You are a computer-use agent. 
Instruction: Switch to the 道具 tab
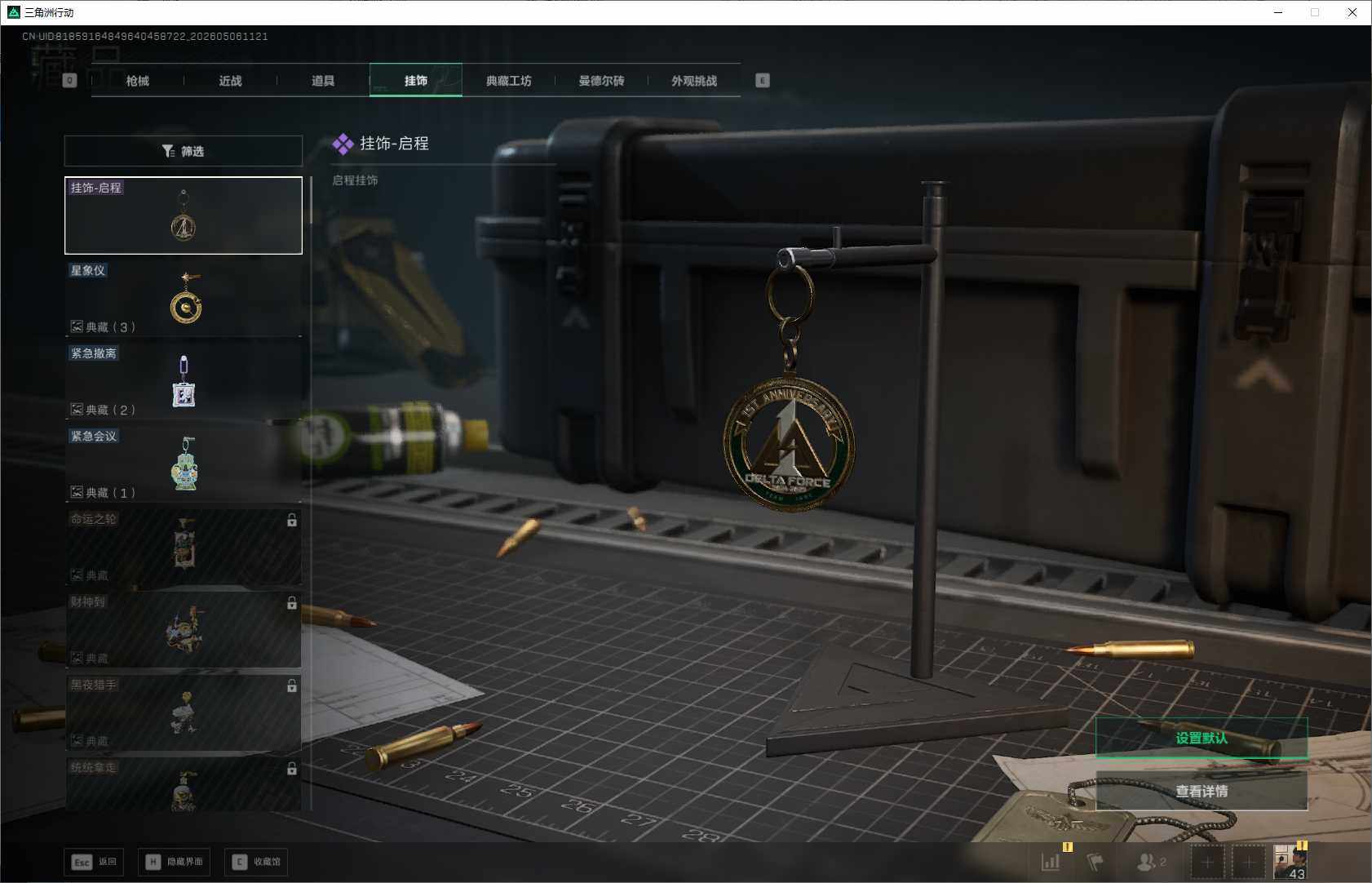point(323,81)
